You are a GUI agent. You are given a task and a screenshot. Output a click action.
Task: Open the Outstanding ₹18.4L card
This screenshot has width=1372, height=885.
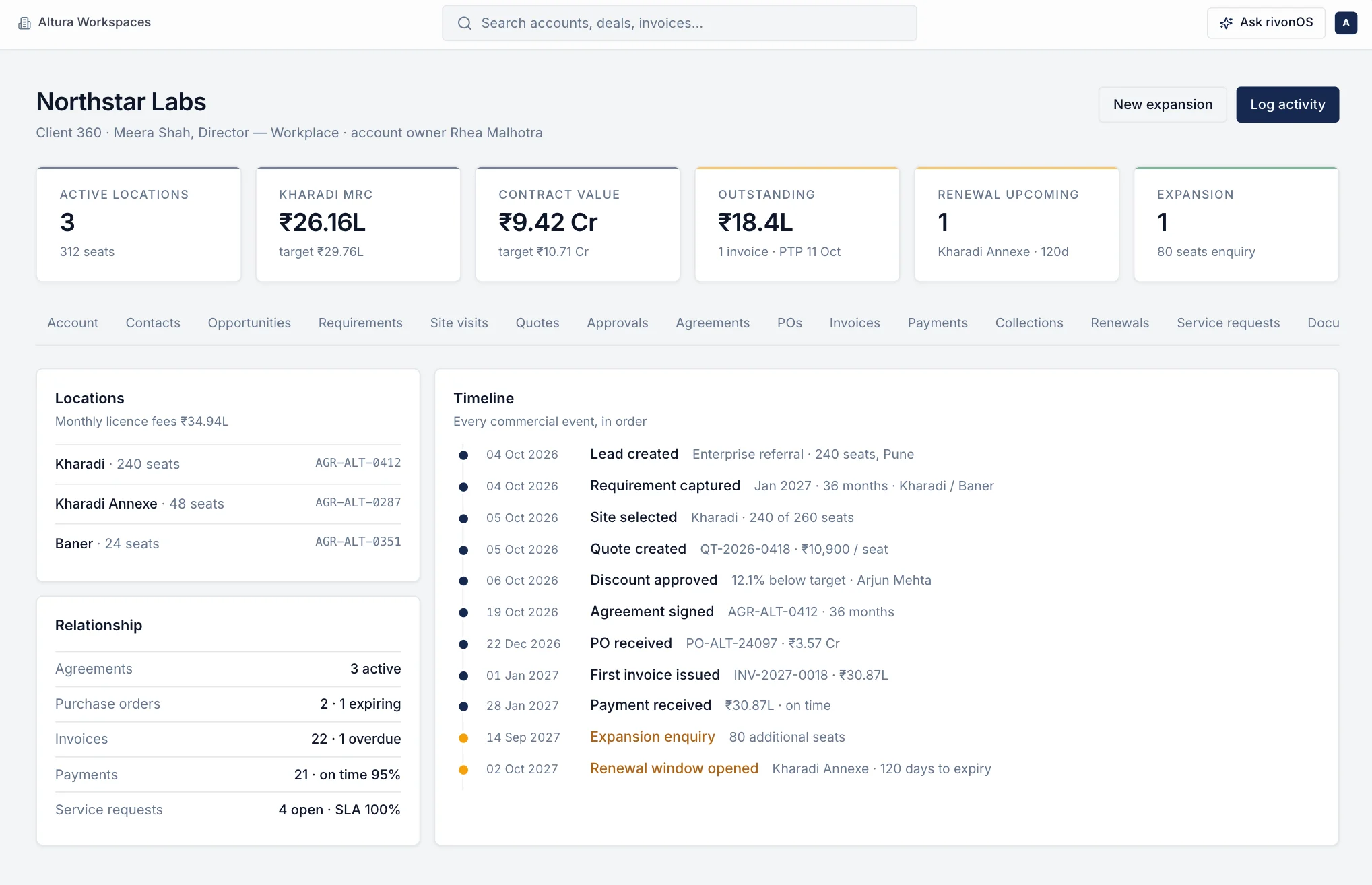click(x=797, y=224)
